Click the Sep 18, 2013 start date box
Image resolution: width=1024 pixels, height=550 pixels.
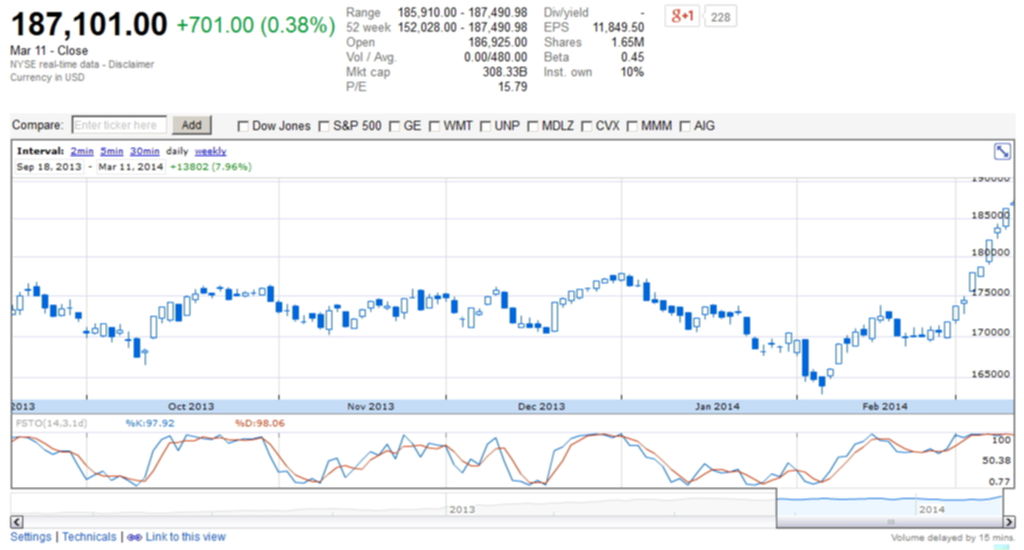(49, 167)
